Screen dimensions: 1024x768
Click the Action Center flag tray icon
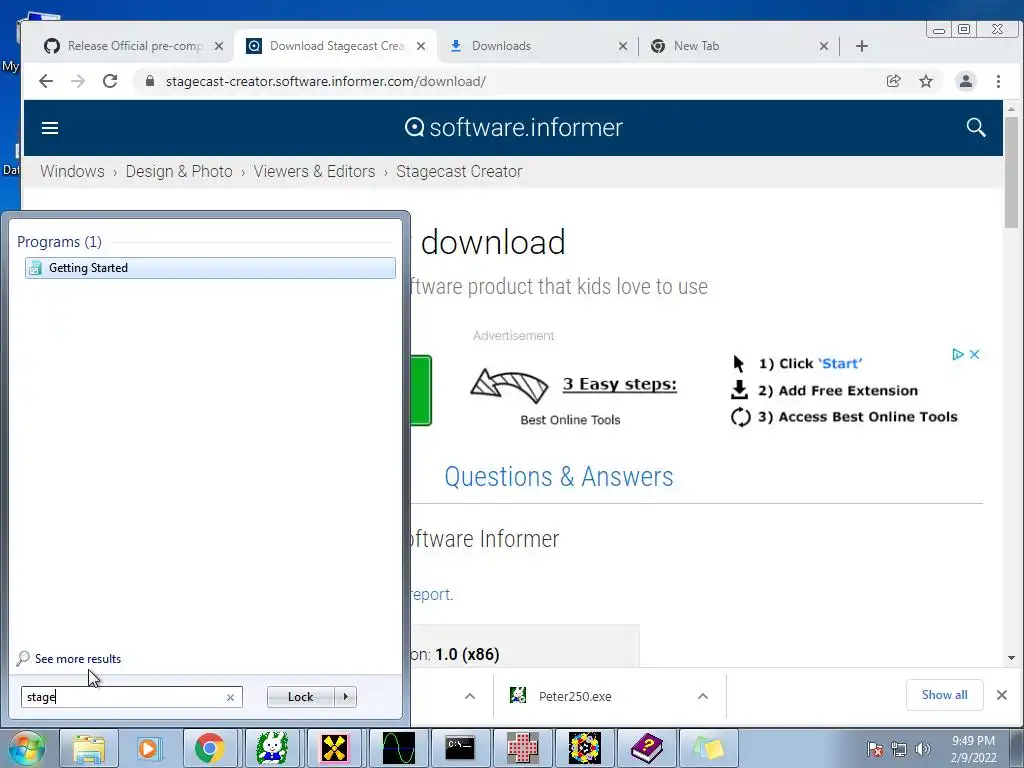pyautogui.click(x=875, y=749)
